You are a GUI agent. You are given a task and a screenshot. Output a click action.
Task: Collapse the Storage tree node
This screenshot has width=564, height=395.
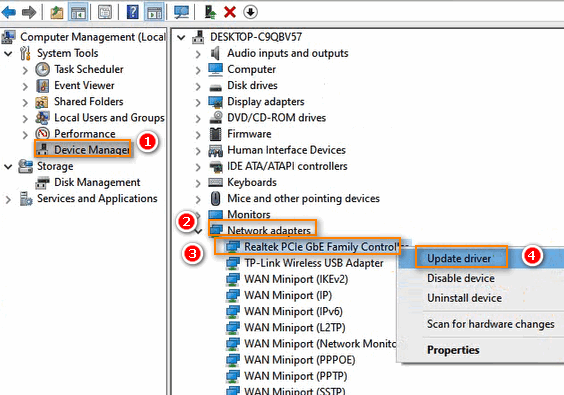[8, 167]
